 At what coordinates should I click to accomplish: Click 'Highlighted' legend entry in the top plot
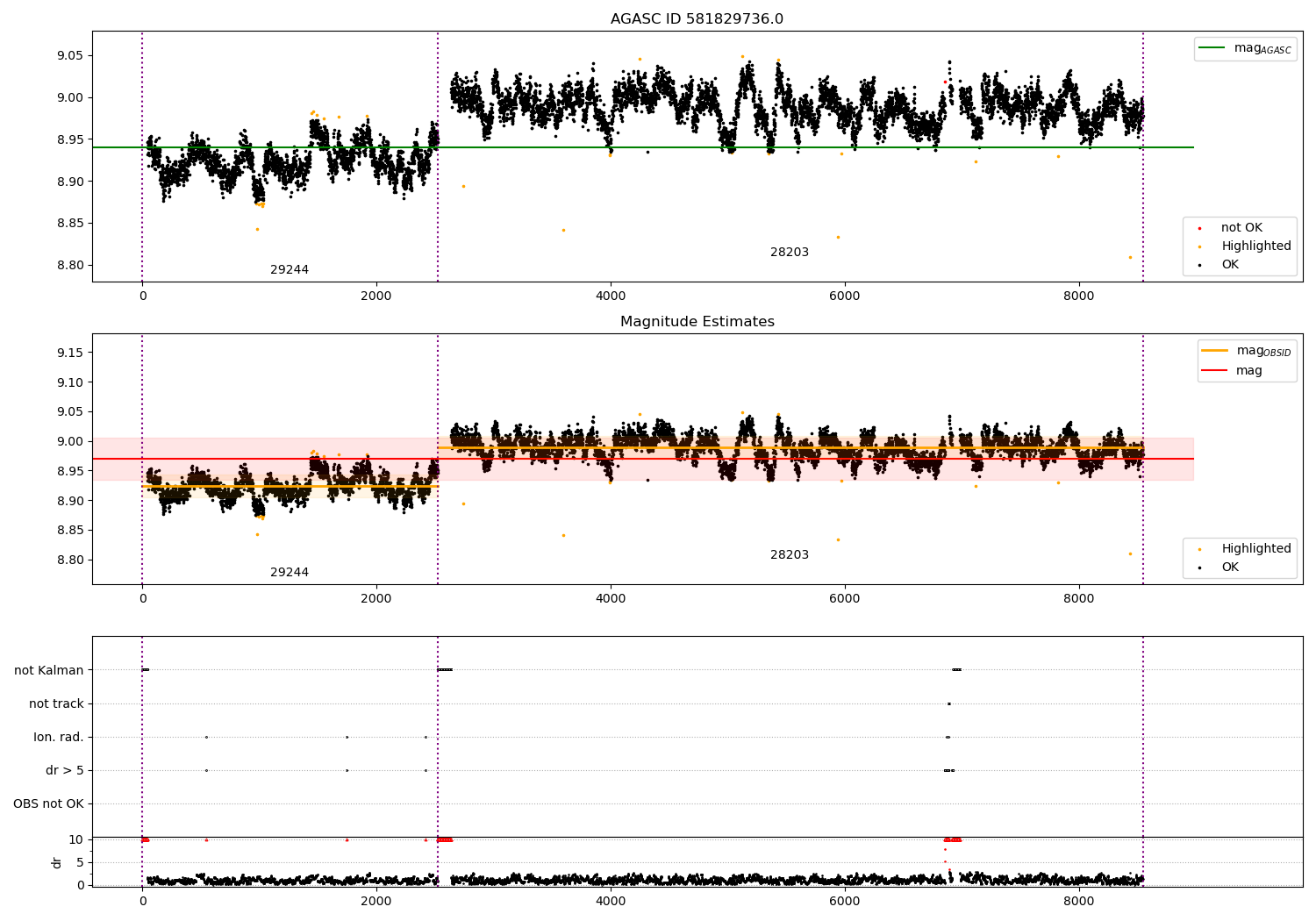[1255, 246]
